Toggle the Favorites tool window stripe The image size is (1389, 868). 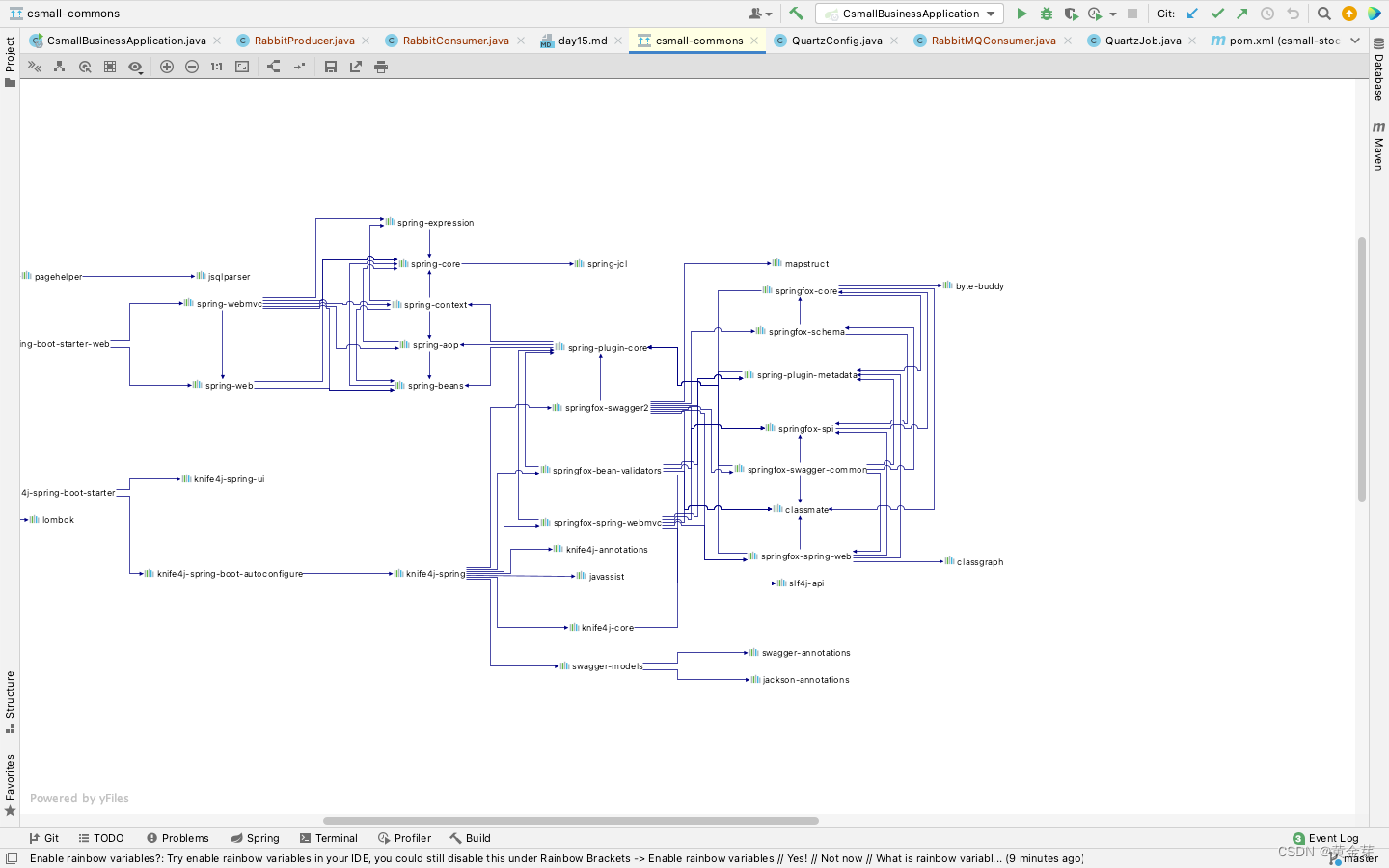(10, 784)
